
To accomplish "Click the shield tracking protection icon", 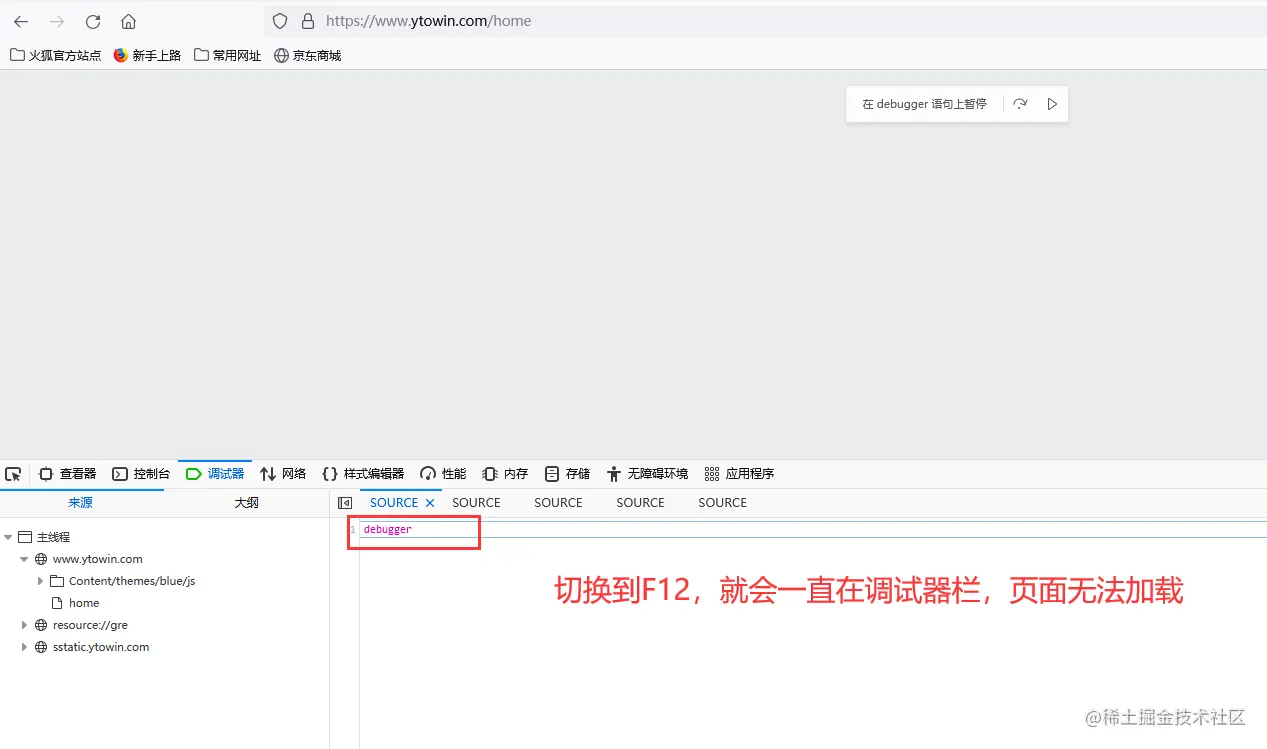I will coord(280,21).
